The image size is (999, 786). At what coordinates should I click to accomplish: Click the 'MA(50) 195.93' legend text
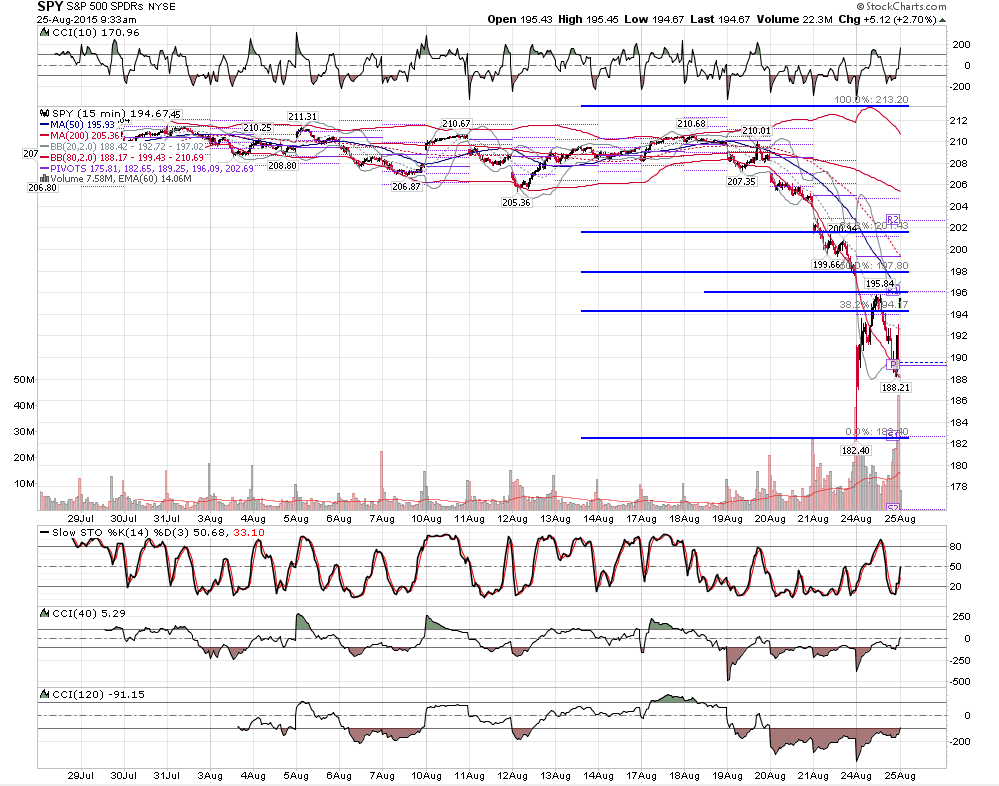click(x=83, y=125)
